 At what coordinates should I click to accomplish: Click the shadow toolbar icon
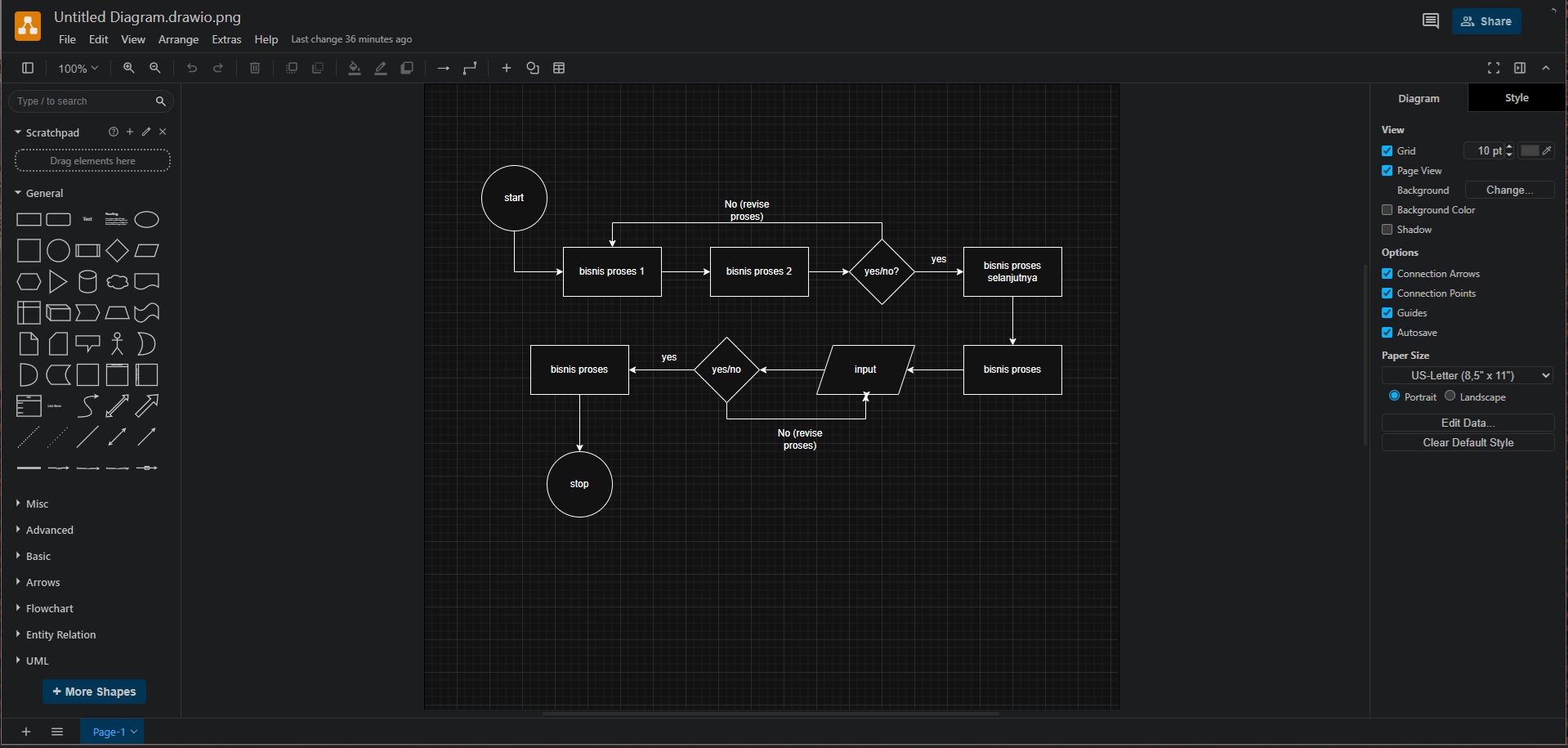pos(407,68)
